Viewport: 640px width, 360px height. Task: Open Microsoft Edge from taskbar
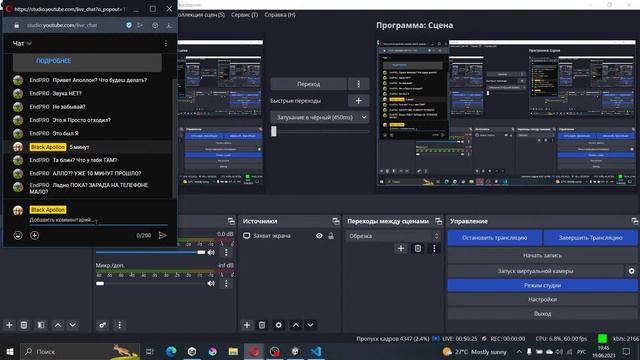(x=171, y=352)
